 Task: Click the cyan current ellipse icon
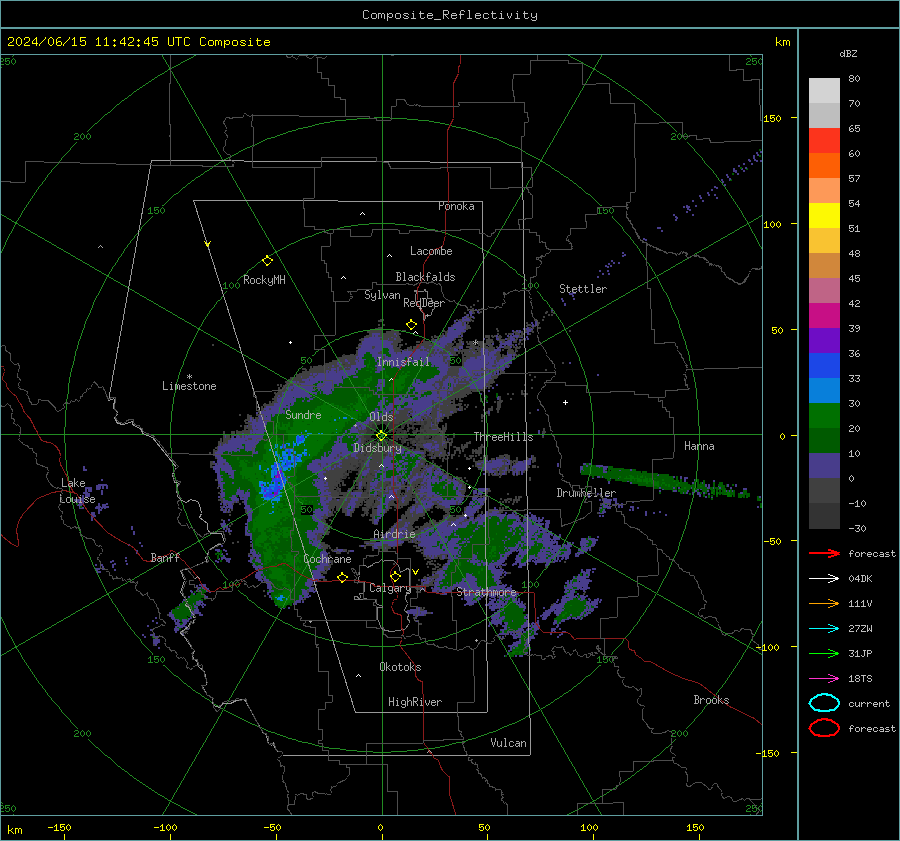pyautogui.click(x=824, y=703)
